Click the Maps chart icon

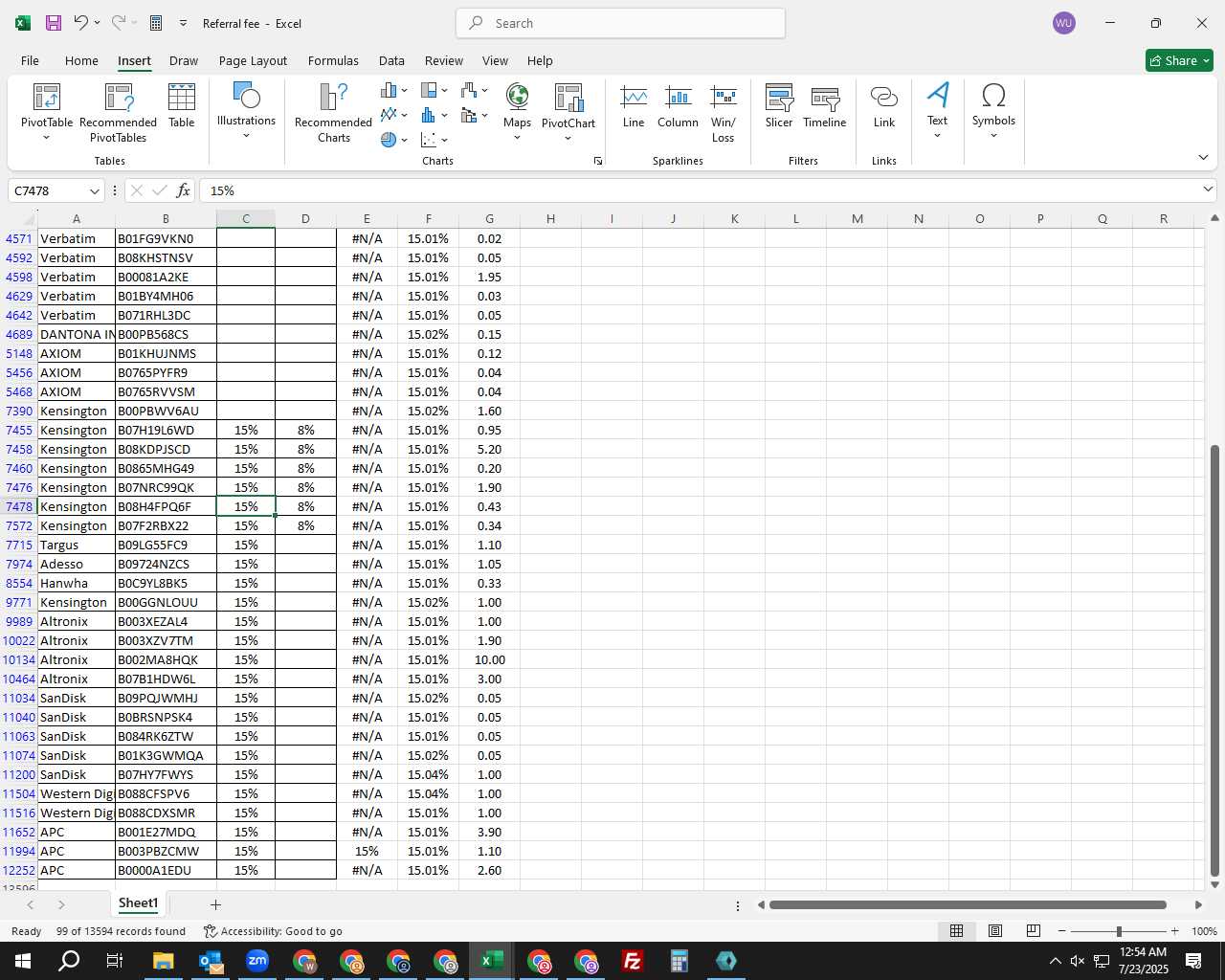tap(517, 97)
